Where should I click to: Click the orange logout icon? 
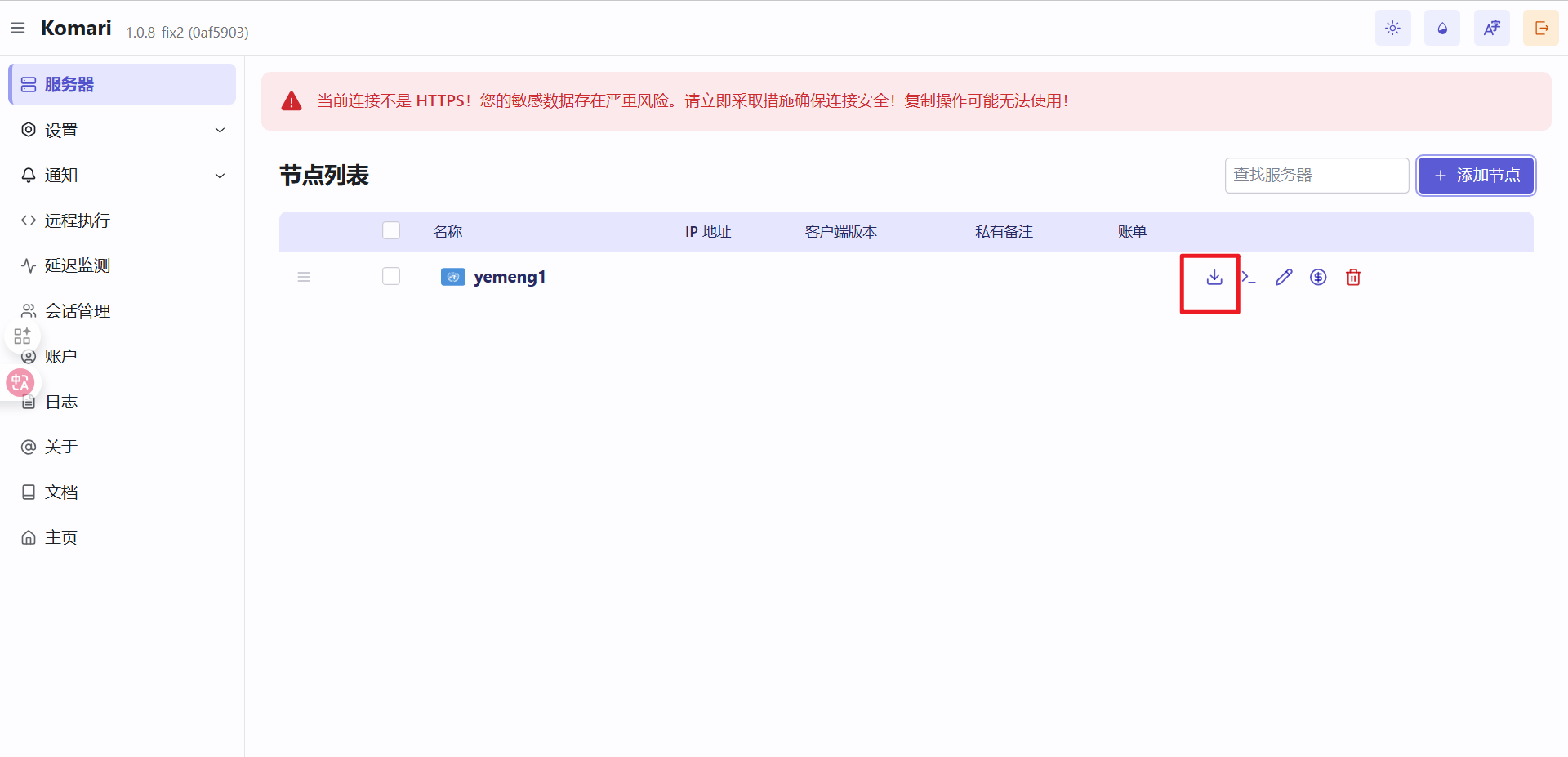[x=1541, y=29]
